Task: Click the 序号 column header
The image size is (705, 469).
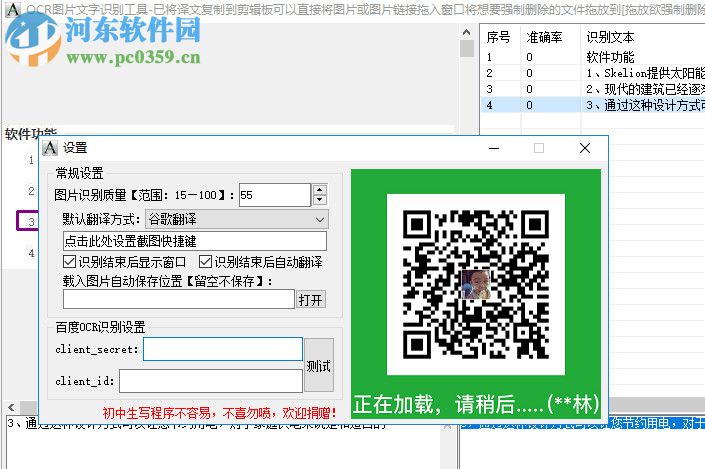Action: [500, 37]
